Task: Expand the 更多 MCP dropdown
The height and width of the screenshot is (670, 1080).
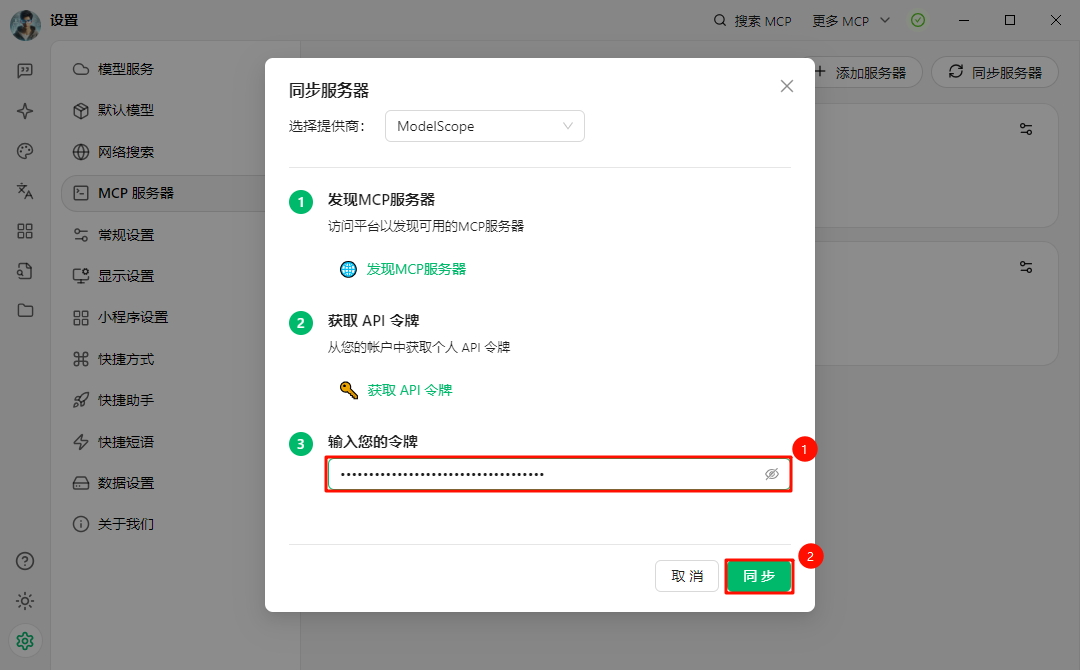Action: pos(850,20)
